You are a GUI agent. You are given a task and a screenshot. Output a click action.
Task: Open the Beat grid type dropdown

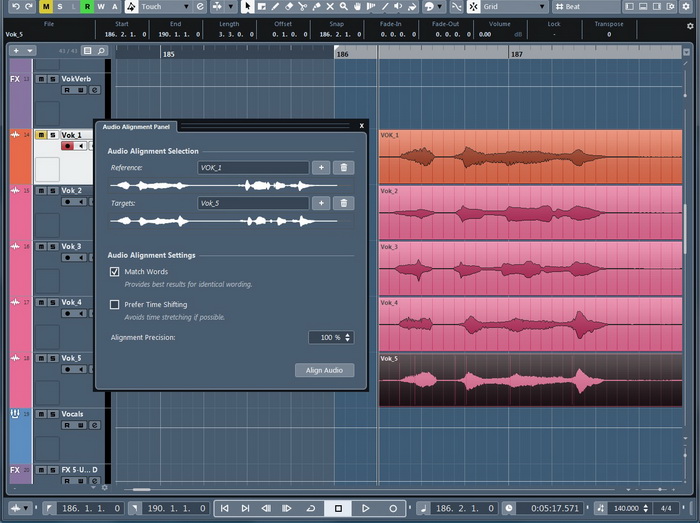point(586,7)
